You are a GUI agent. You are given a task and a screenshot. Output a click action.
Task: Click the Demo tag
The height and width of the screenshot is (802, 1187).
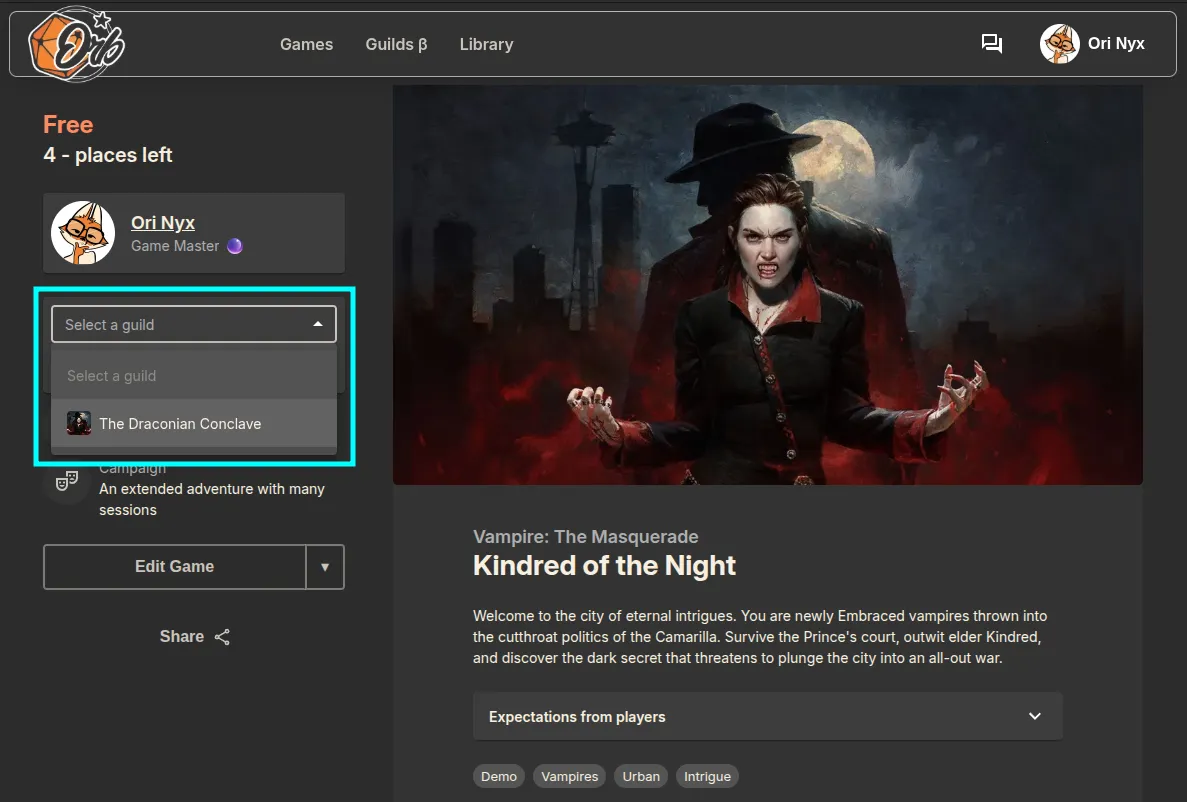click(499, 776)
